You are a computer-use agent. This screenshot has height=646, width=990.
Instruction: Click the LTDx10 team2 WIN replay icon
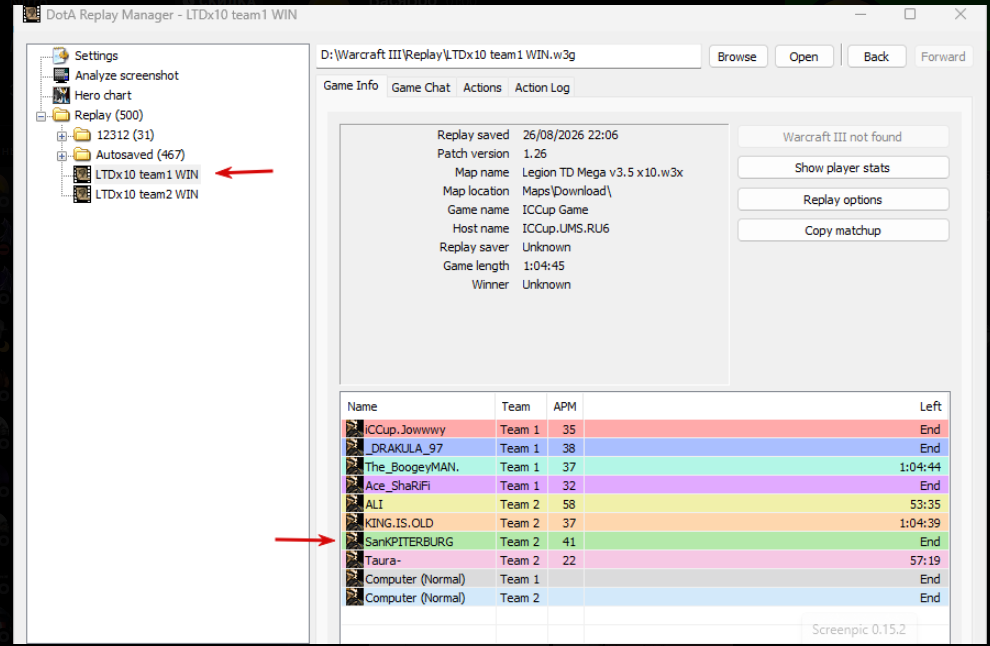point(82,194)
